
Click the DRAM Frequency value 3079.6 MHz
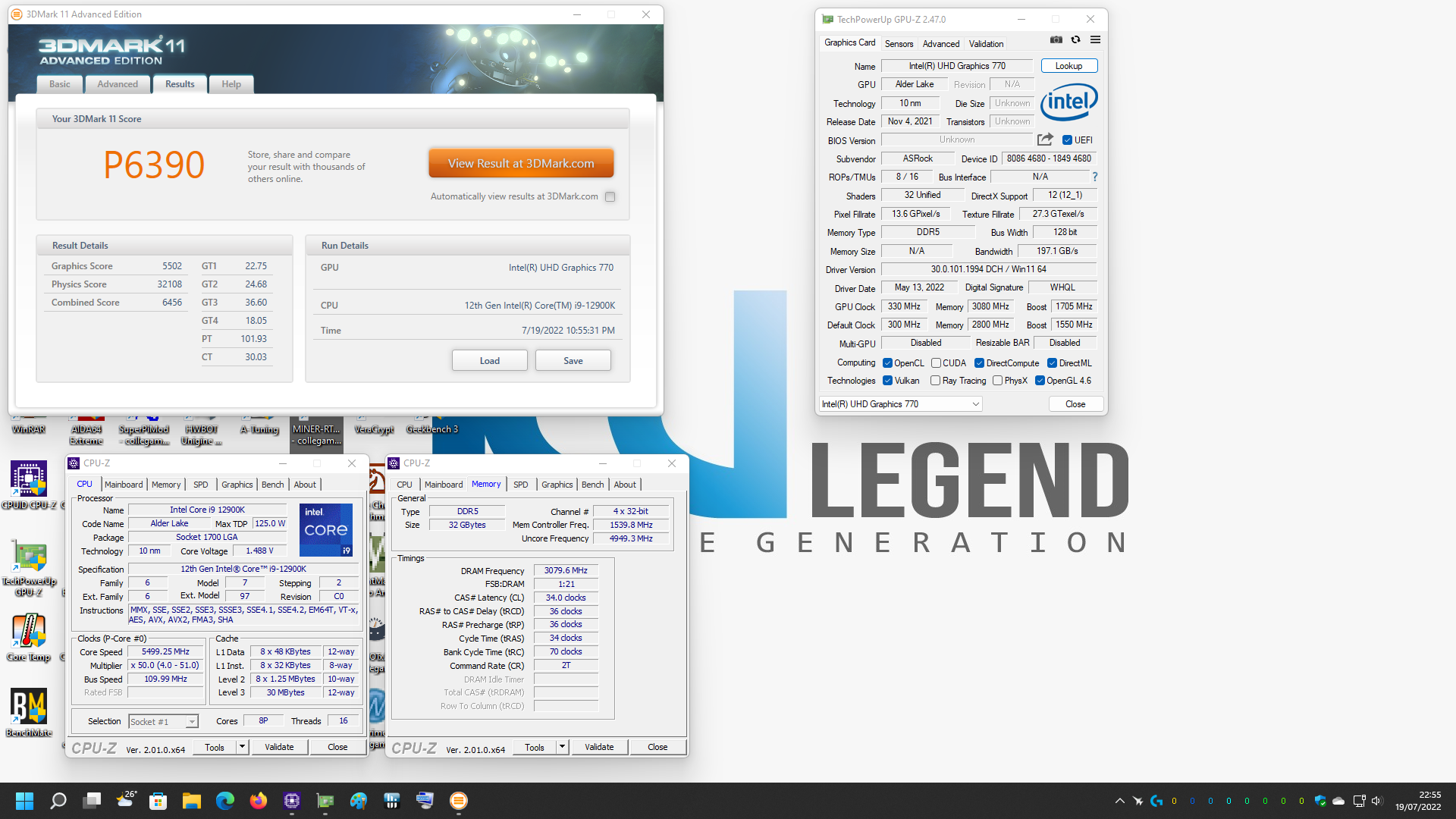[566, 571]
